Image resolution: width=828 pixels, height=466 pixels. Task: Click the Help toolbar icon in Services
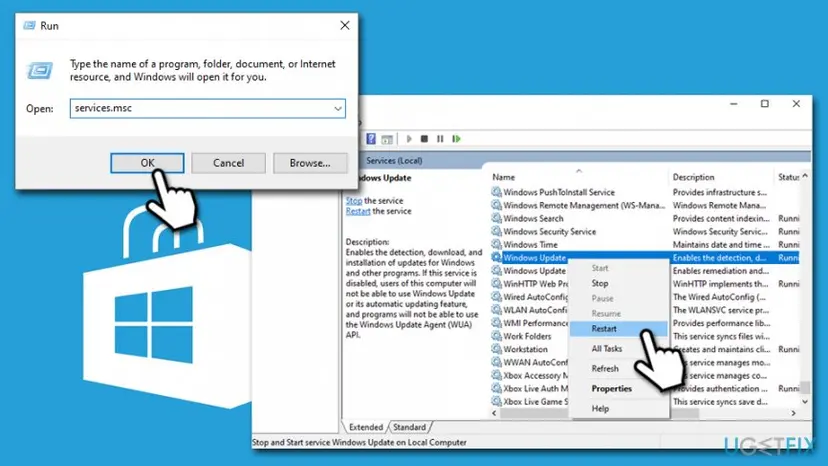coord(371,139)
